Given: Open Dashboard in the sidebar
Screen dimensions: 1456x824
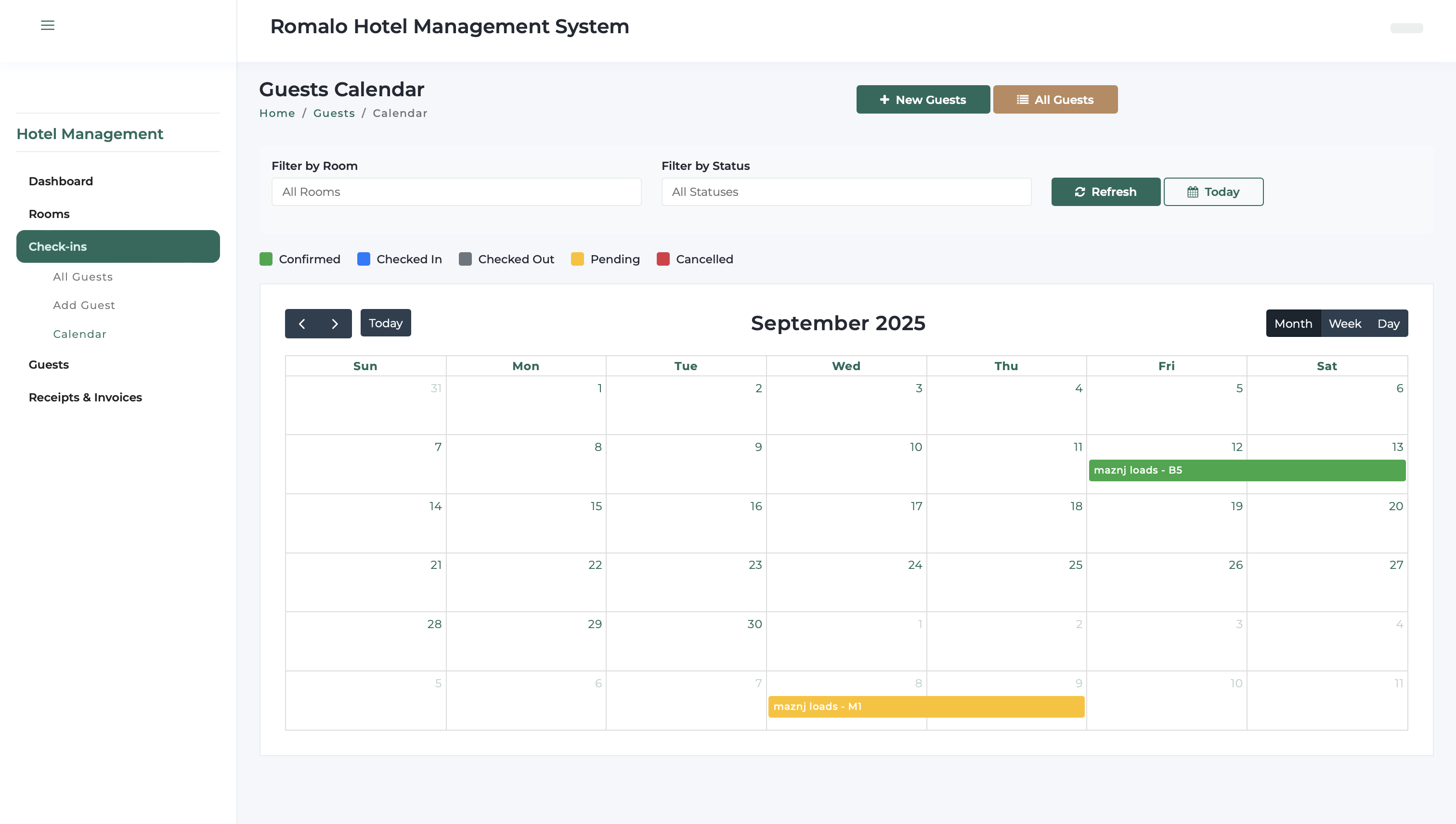Looking at the screenshot, I should point(61,181).
